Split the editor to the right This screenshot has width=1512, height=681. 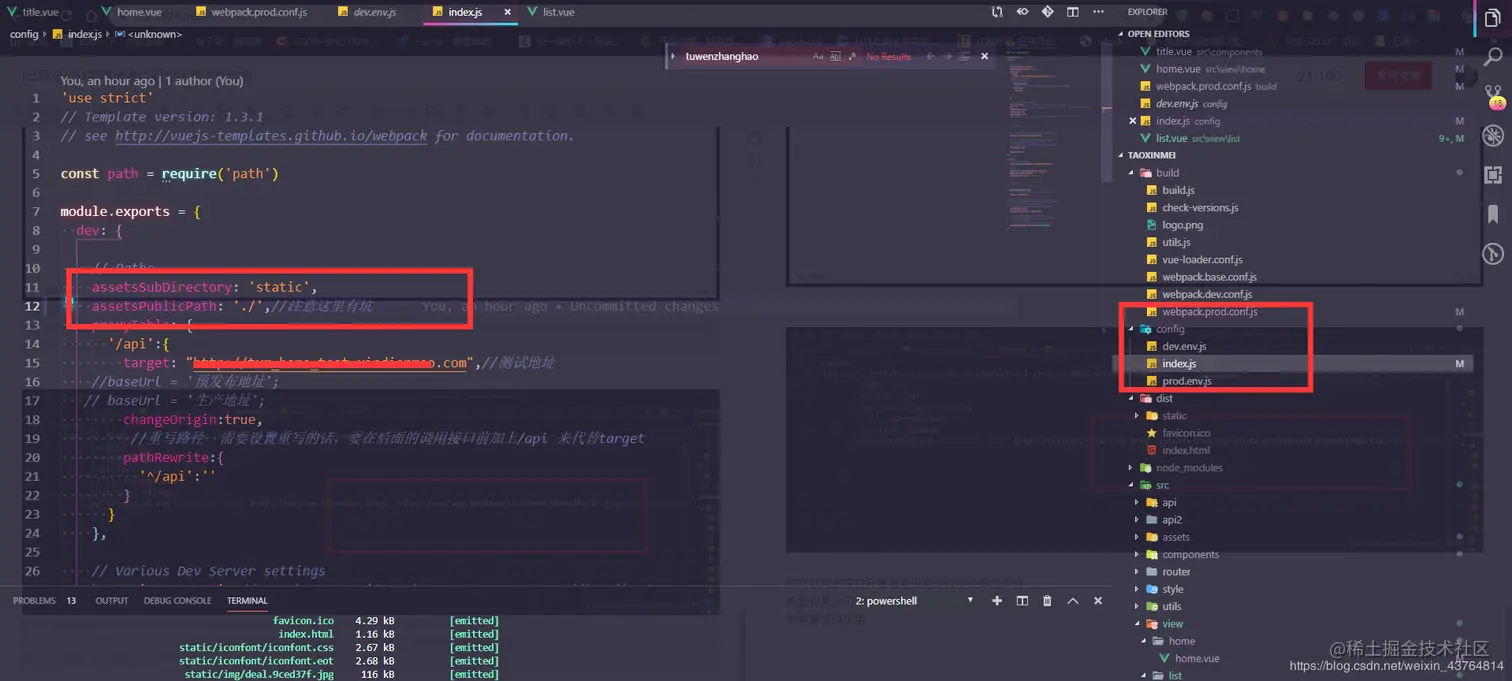[x=1073, y=12]
